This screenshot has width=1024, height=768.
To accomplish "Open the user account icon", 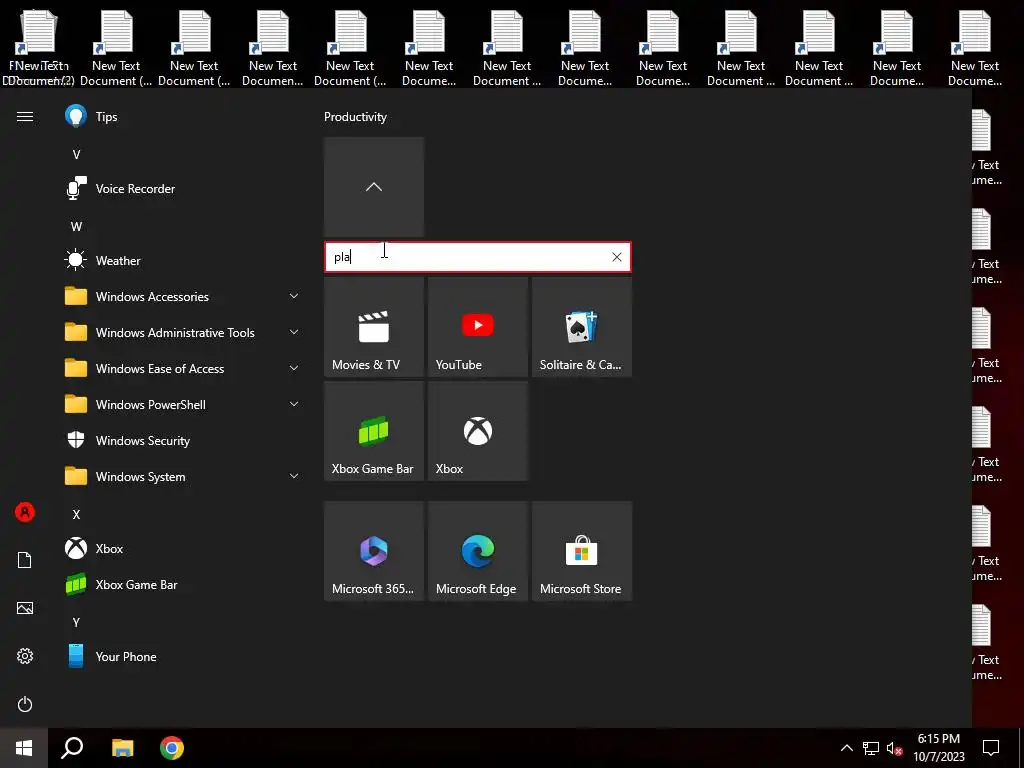I will coord(25,513).
